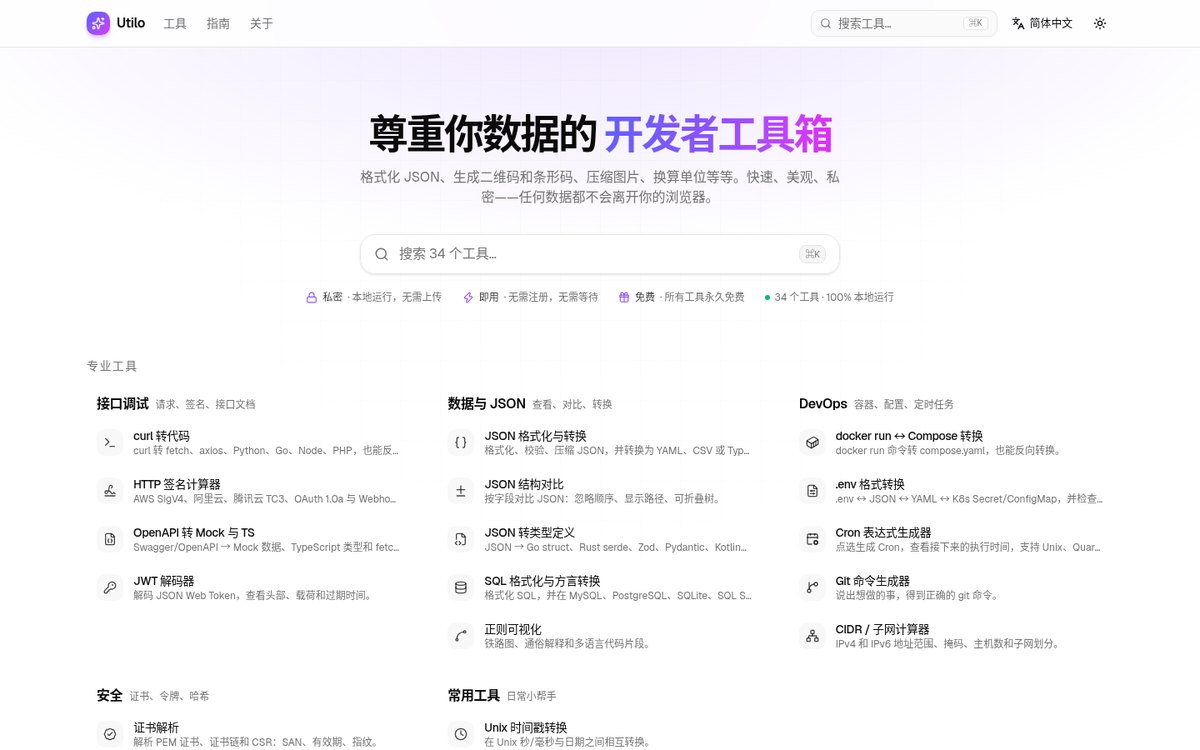Click the 专业工具 section label
The height and width of the screenshot is (750, 1200).
112,366
